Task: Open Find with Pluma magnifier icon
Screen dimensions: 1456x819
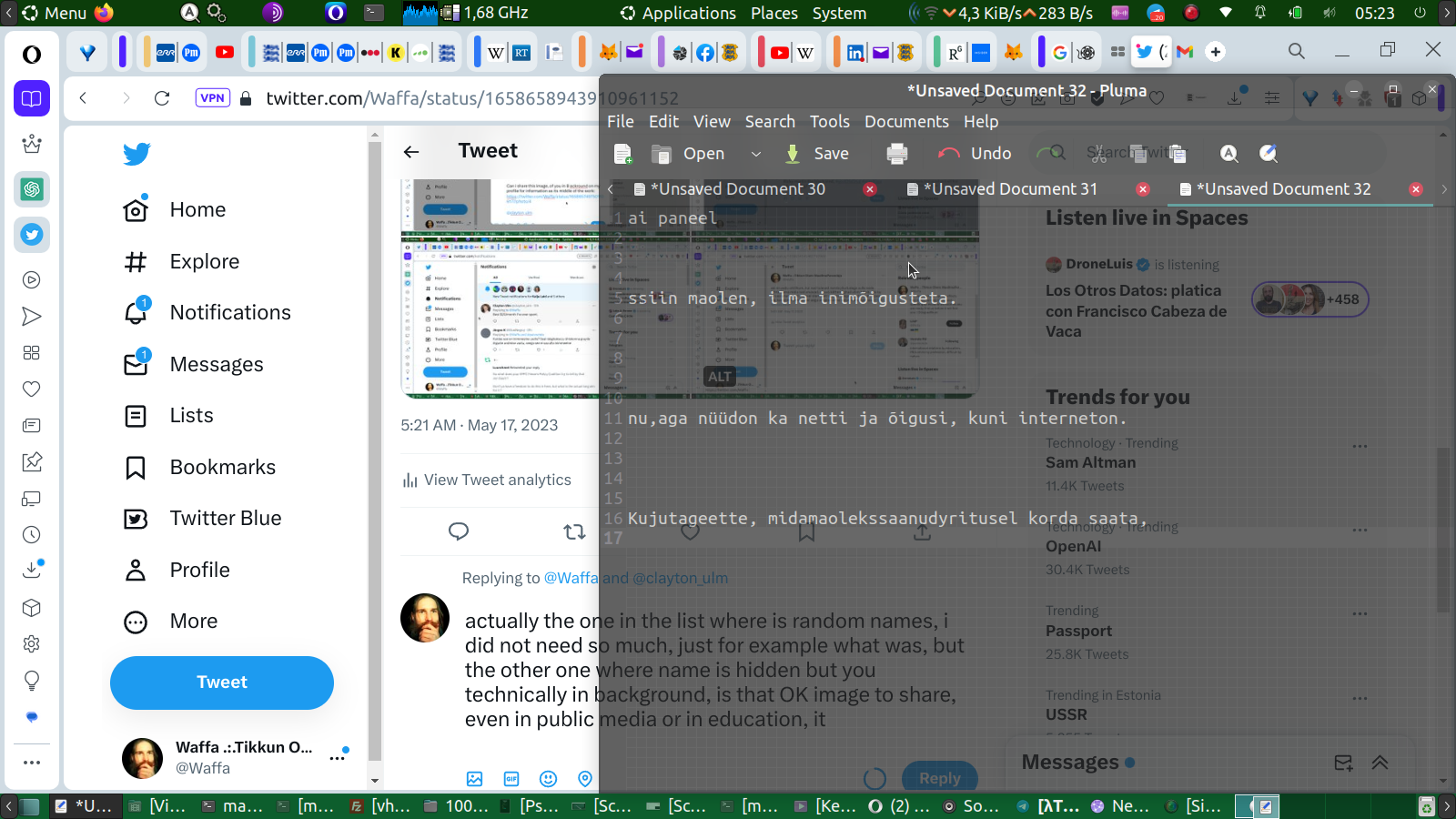Action: (1229, 154)
